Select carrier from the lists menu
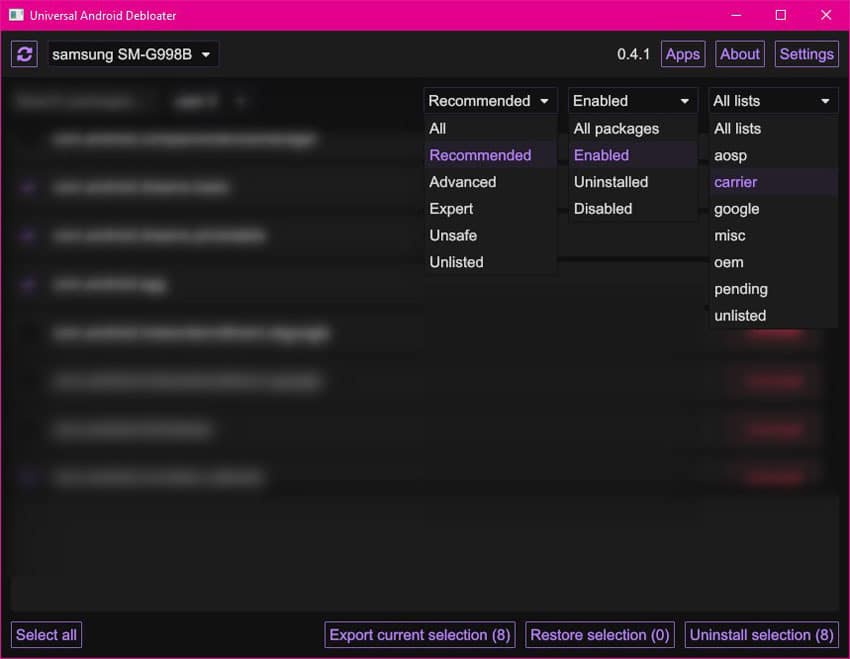Viewport: 850px width, 659px height. pyautogui.click(x=735, y=182)
